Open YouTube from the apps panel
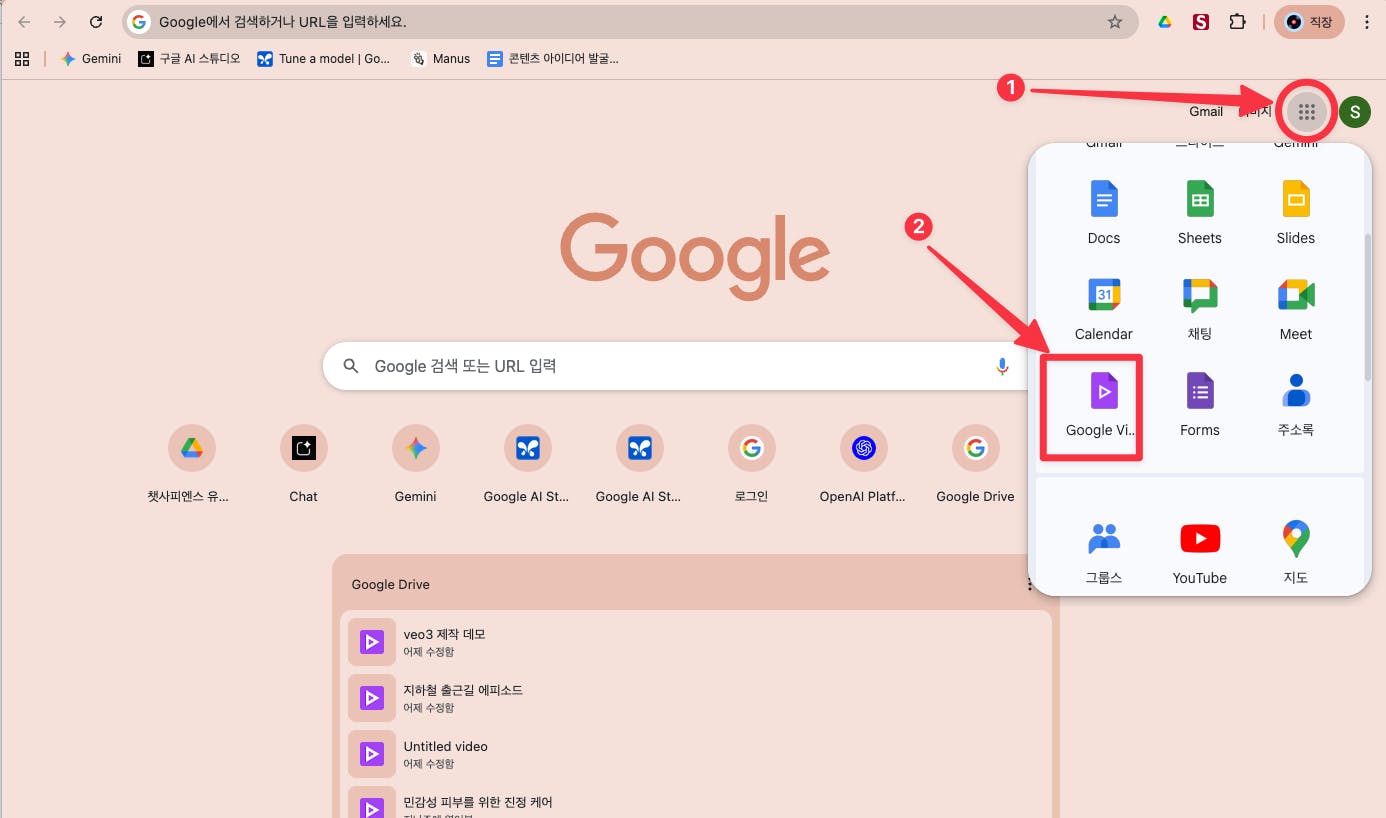Viewport: 1386px width, 818px height. (x=1200, y=553)
